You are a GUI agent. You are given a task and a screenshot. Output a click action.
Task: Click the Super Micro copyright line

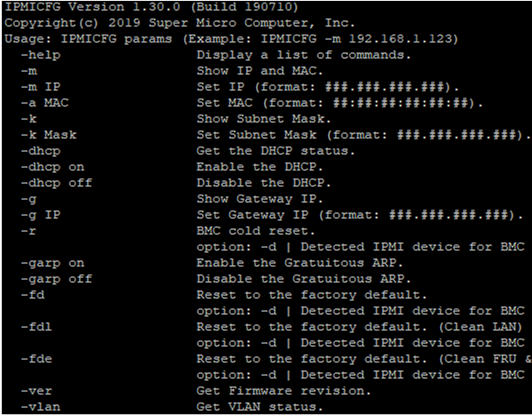point(179,23)
